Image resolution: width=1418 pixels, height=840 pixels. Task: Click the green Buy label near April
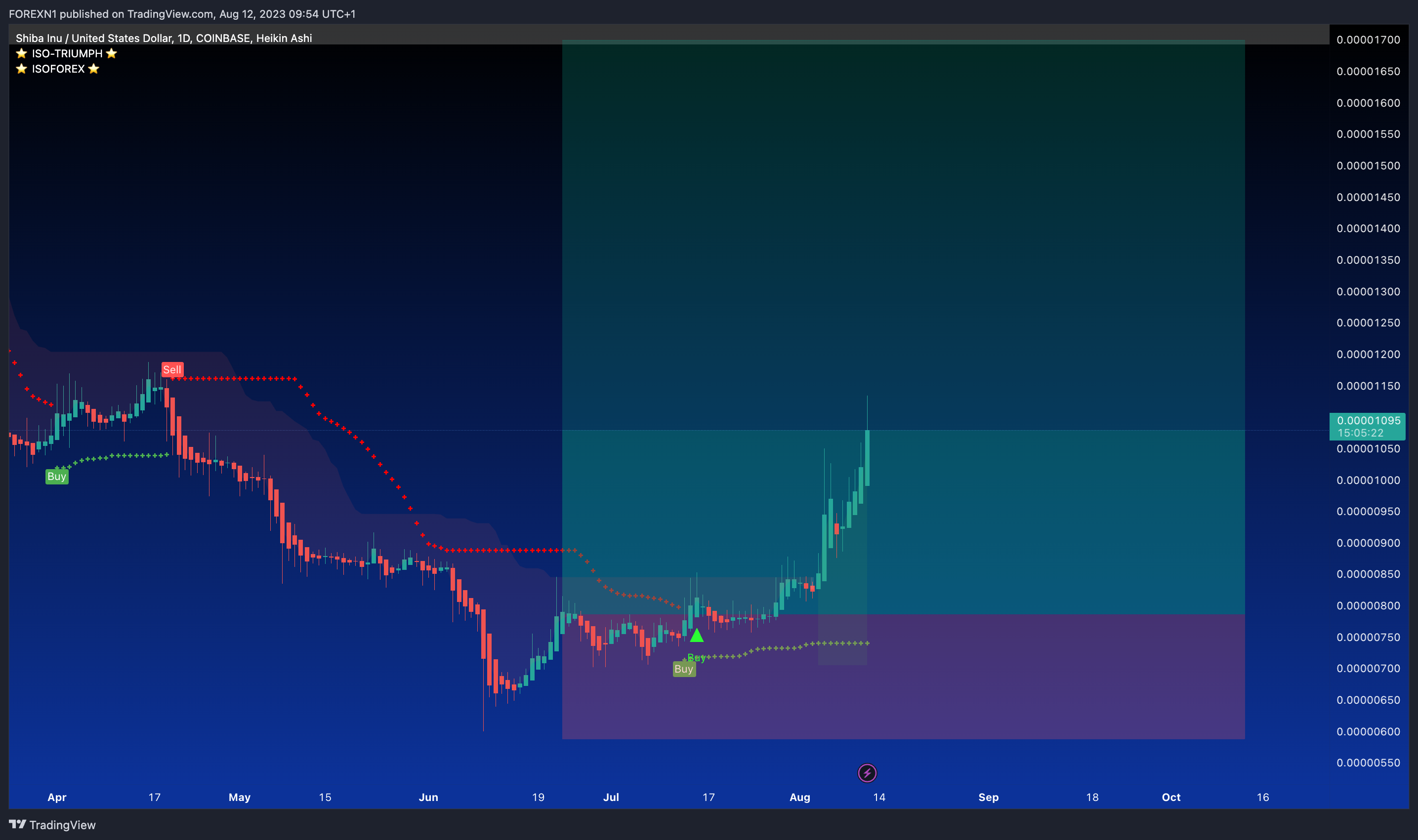(57, 477)
